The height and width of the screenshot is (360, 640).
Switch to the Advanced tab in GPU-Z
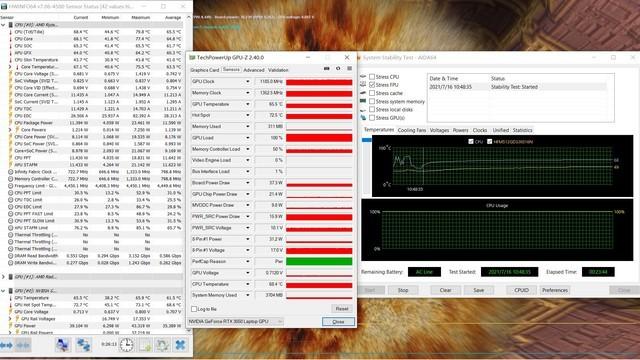(254, 70)
